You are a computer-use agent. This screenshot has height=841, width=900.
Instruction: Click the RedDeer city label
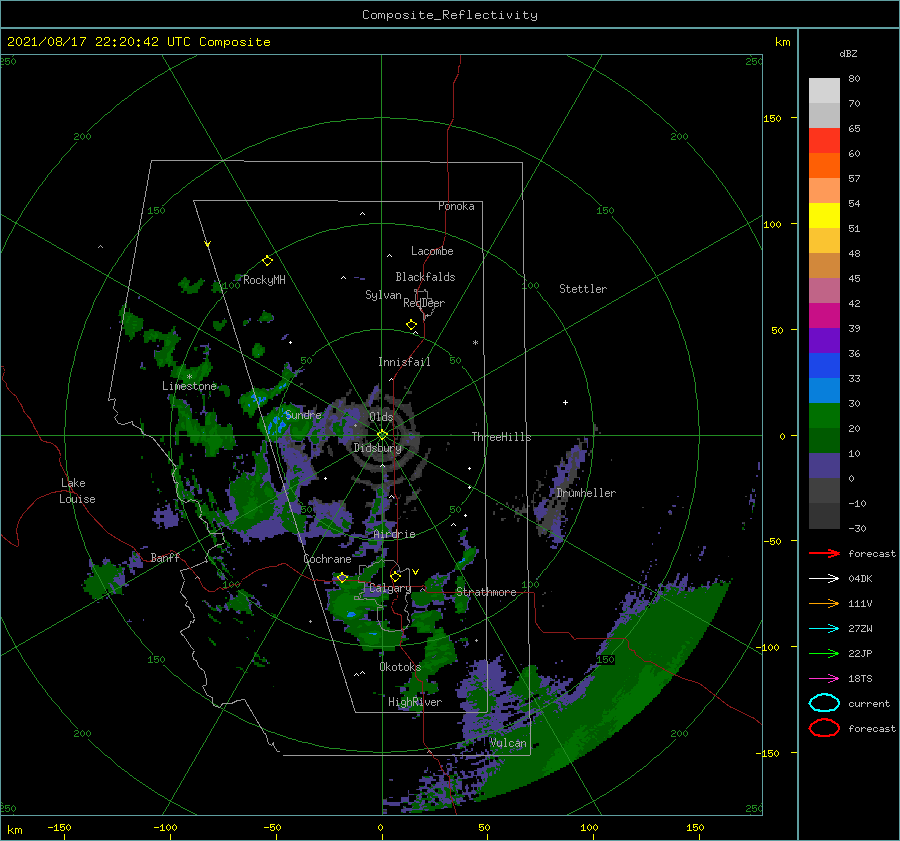coord(424,303)
